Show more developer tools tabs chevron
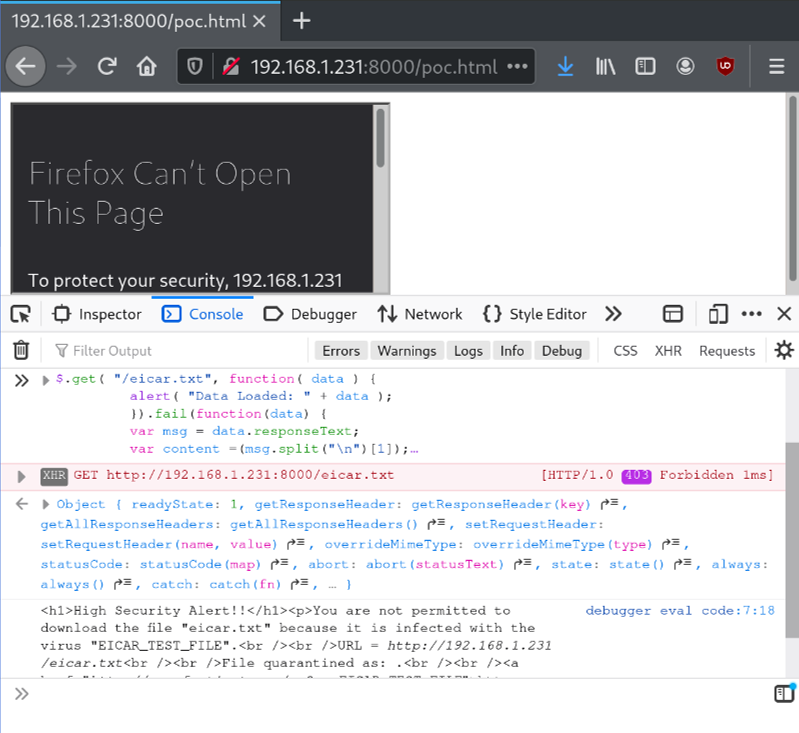The image size is (799, 733). [x=613, y=314]
